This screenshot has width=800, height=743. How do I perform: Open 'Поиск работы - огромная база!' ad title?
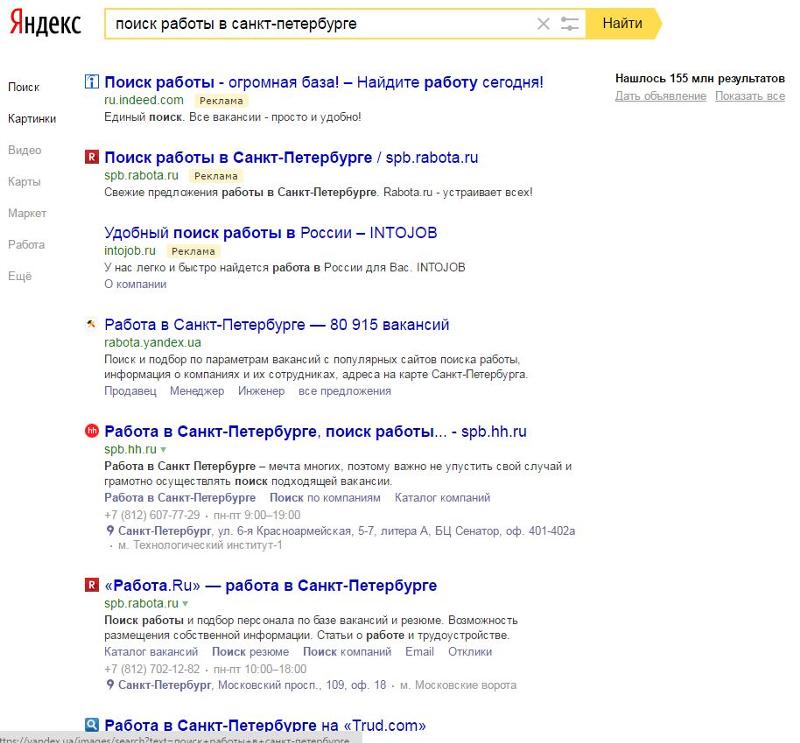click(324, 82)
